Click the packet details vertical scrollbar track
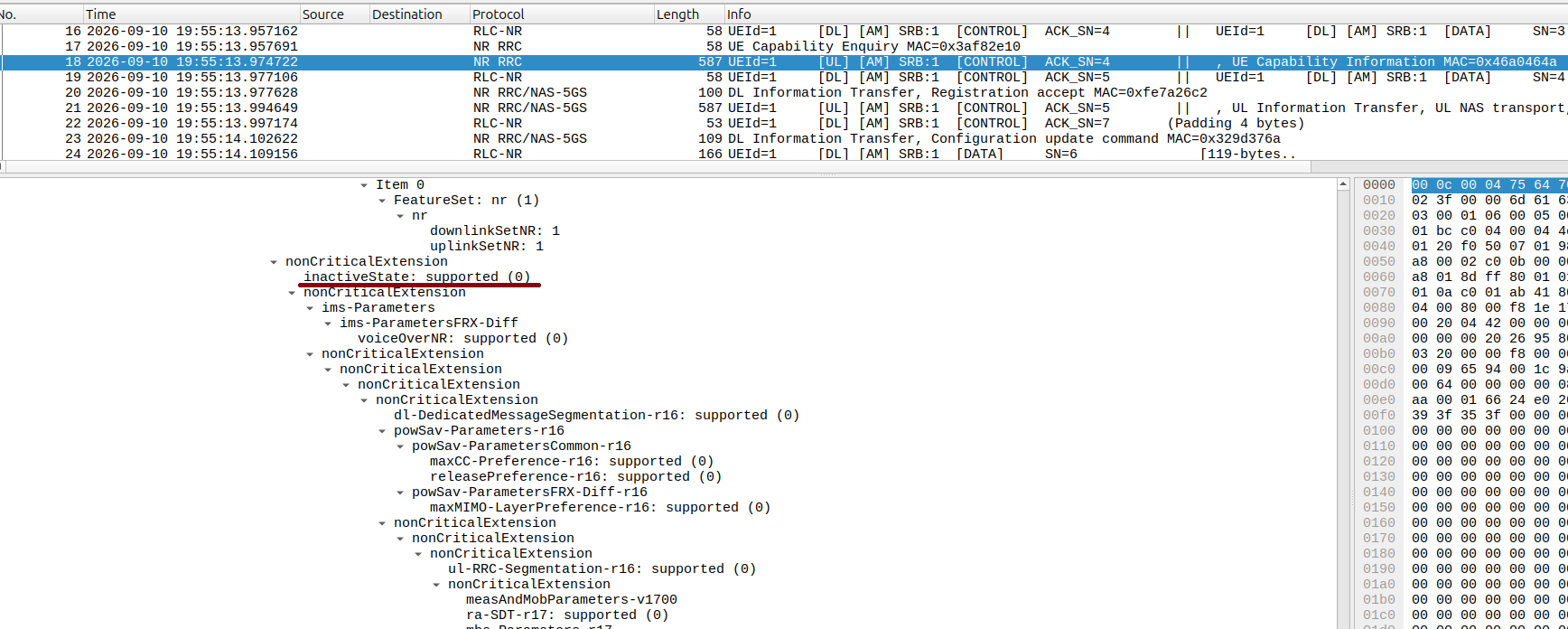 pos(1343,410)
